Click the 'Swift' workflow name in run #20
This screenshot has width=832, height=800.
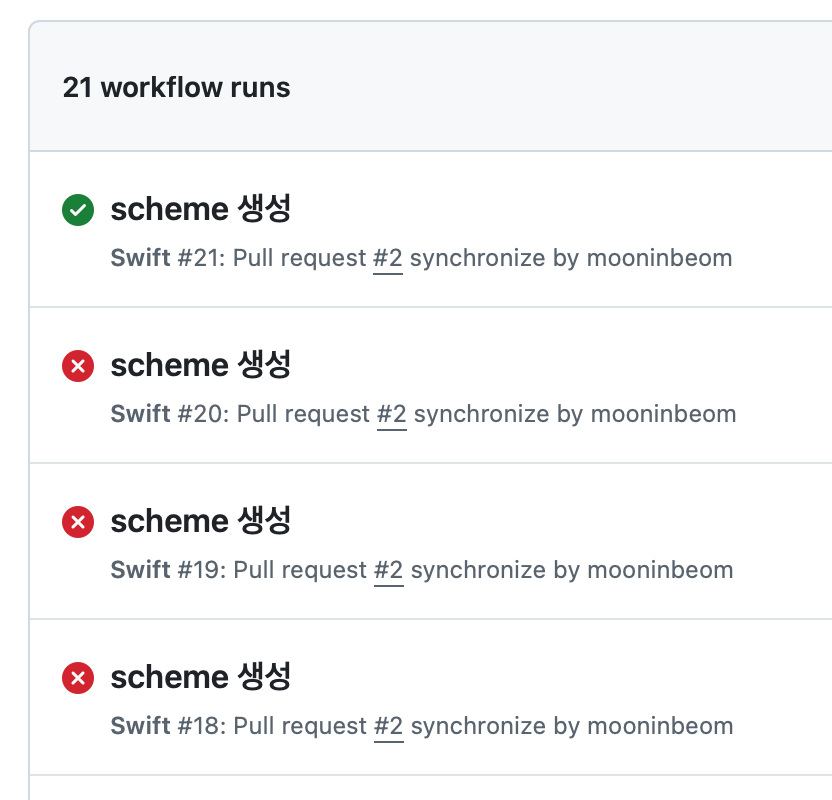pyautogui.click(x=140, y=414)
